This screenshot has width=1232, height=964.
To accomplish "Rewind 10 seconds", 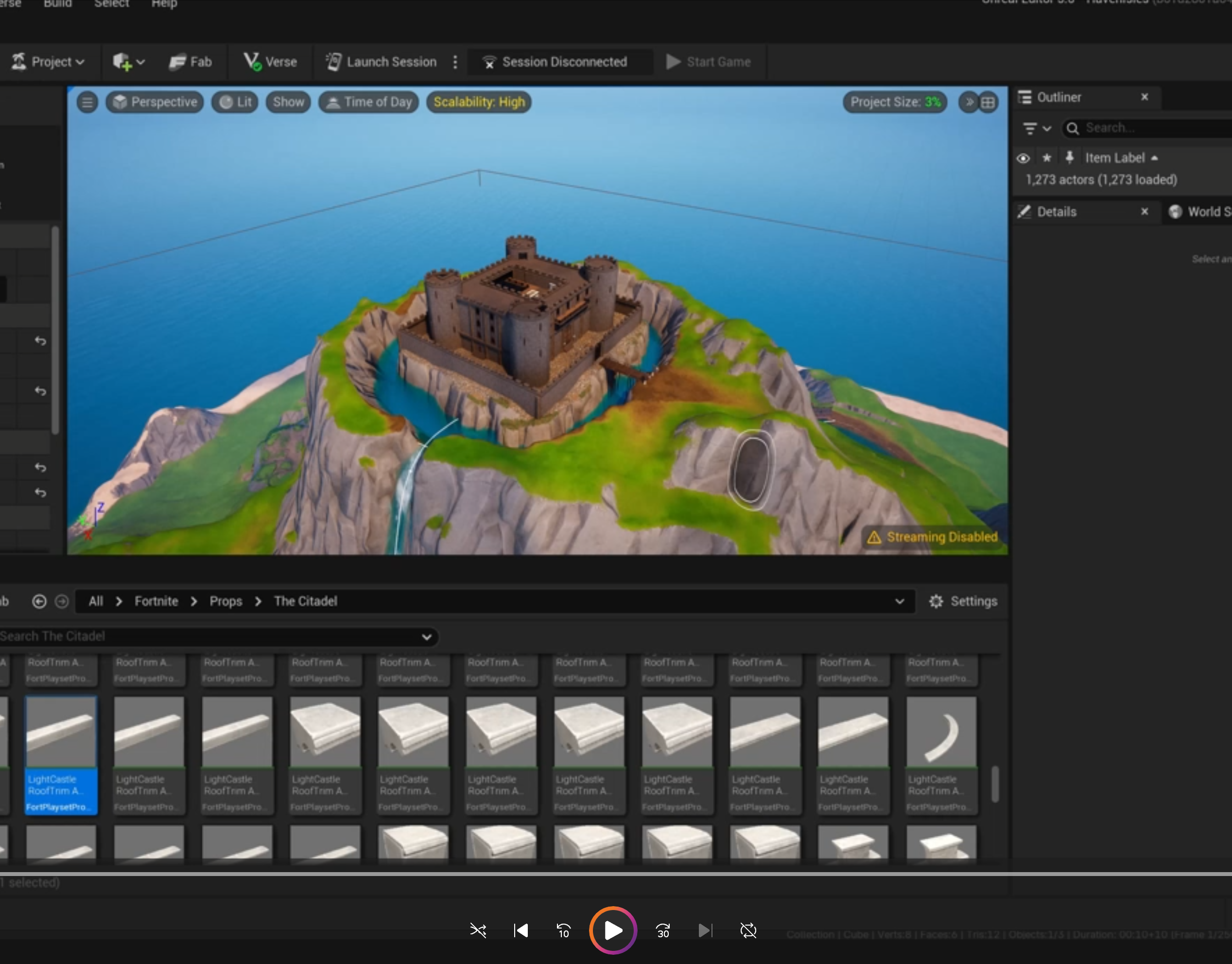I will click(x=564, y=930).
